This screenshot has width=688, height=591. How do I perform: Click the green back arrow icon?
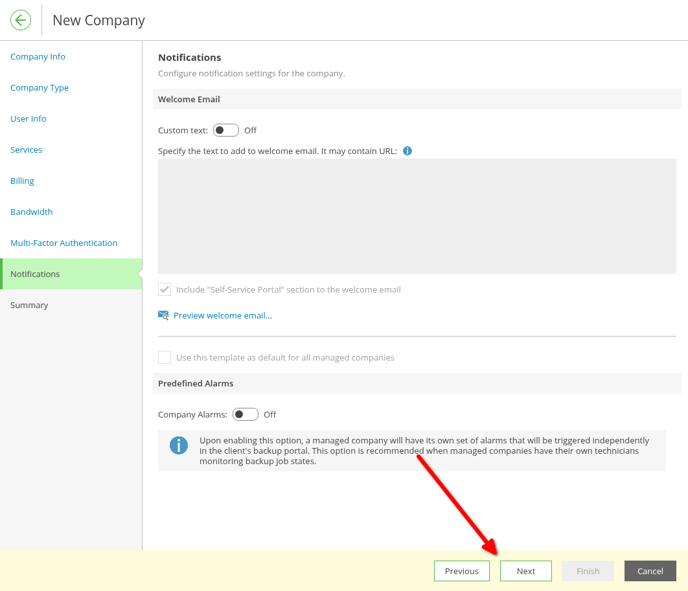click(x=21, y=20)
